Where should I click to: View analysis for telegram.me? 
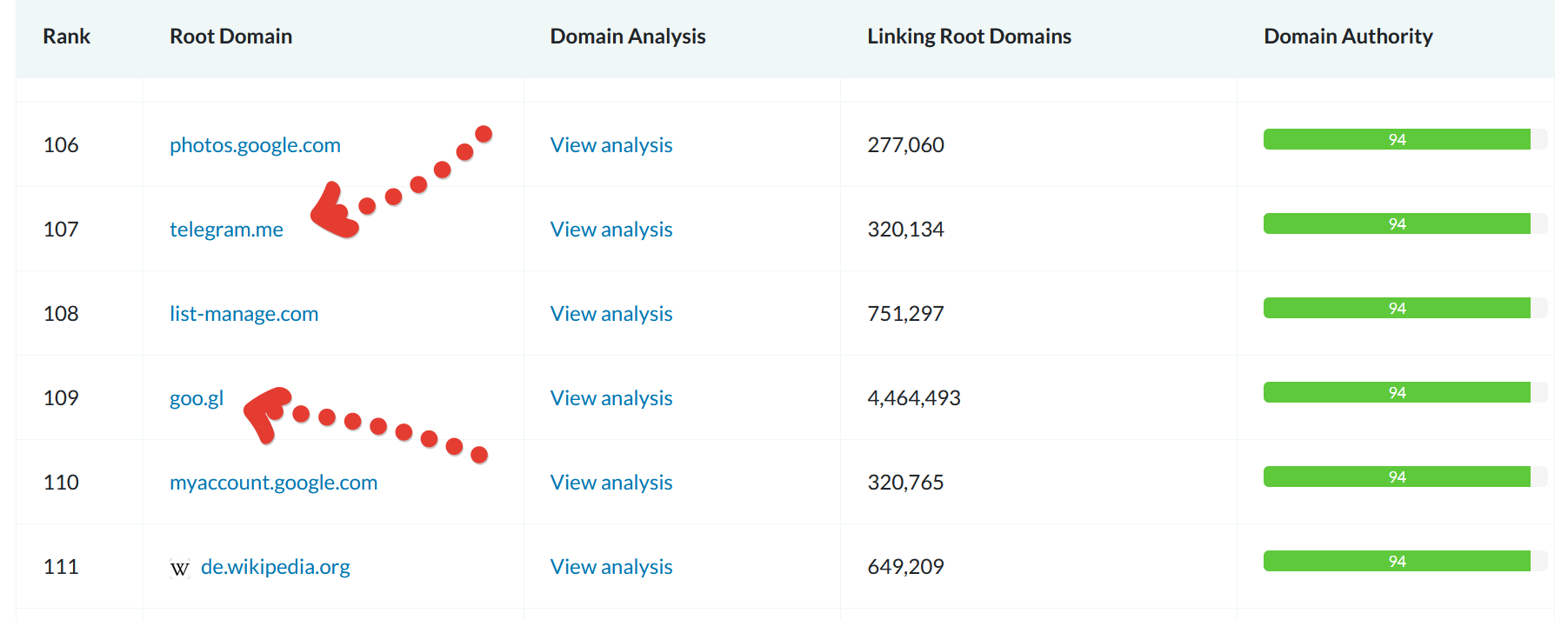pyautogui.click(x=611, y=230)
